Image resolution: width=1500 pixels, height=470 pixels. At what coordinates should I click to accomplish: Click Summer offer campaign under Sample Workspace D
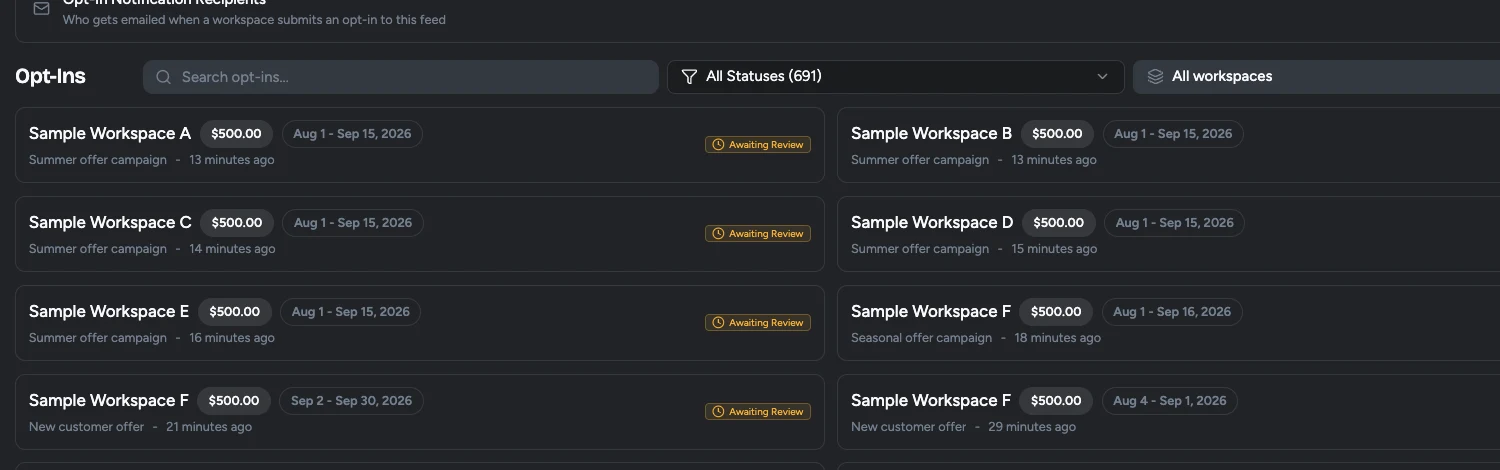coord(920,249)
